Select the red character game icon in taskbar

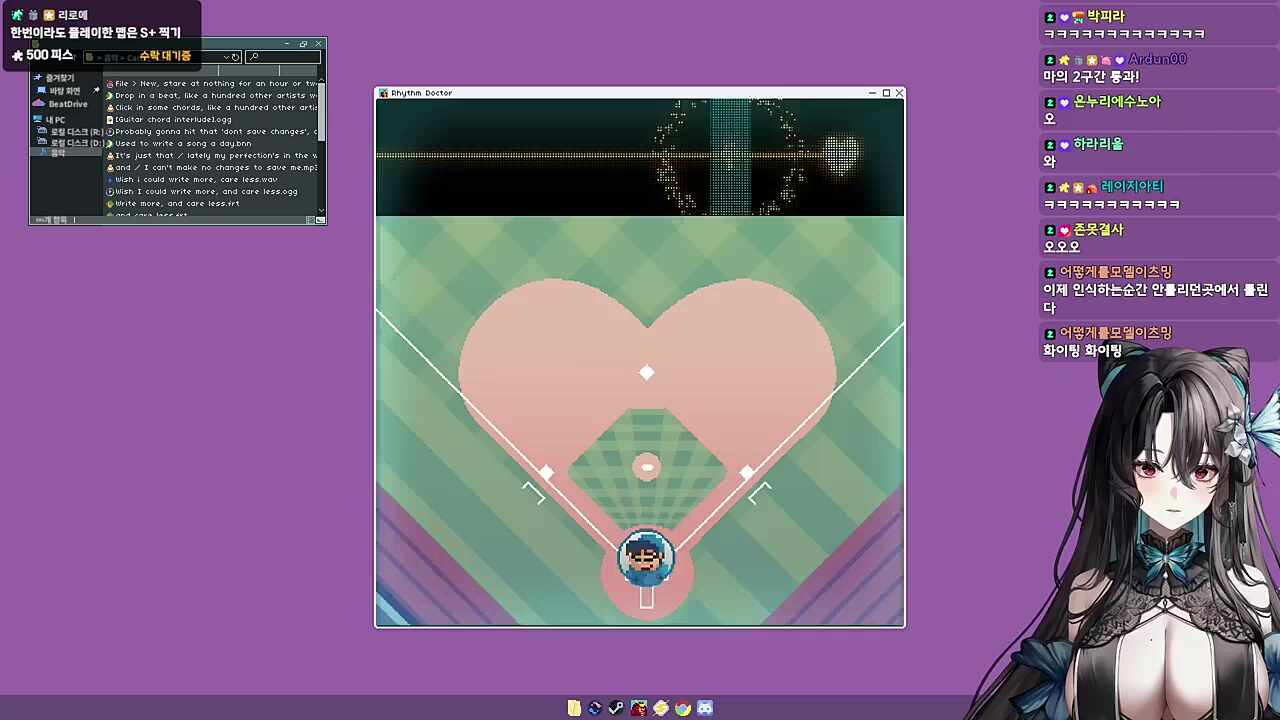[638, 708]
